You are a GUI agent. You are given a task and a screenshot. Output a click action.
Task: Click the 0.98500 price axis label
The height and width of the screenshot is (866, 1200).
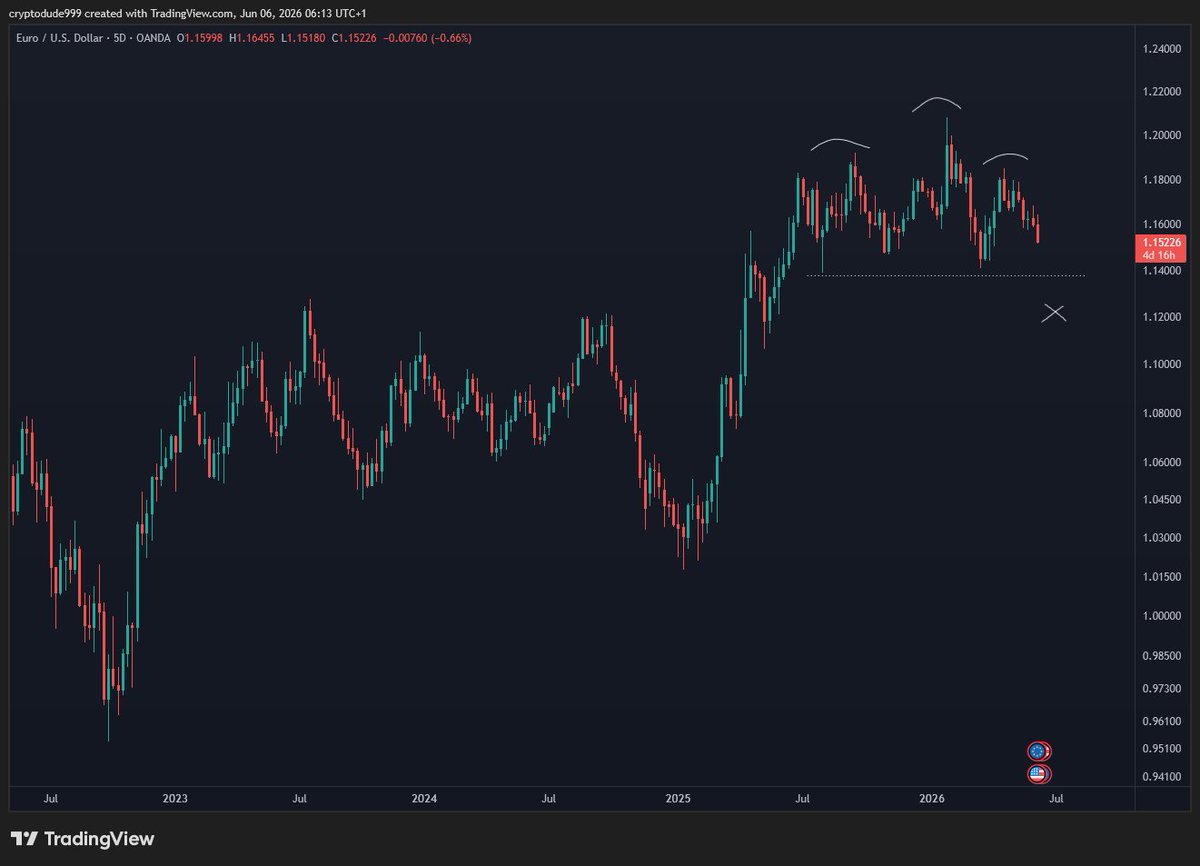pyautogui.click(x=1162, y=656)
